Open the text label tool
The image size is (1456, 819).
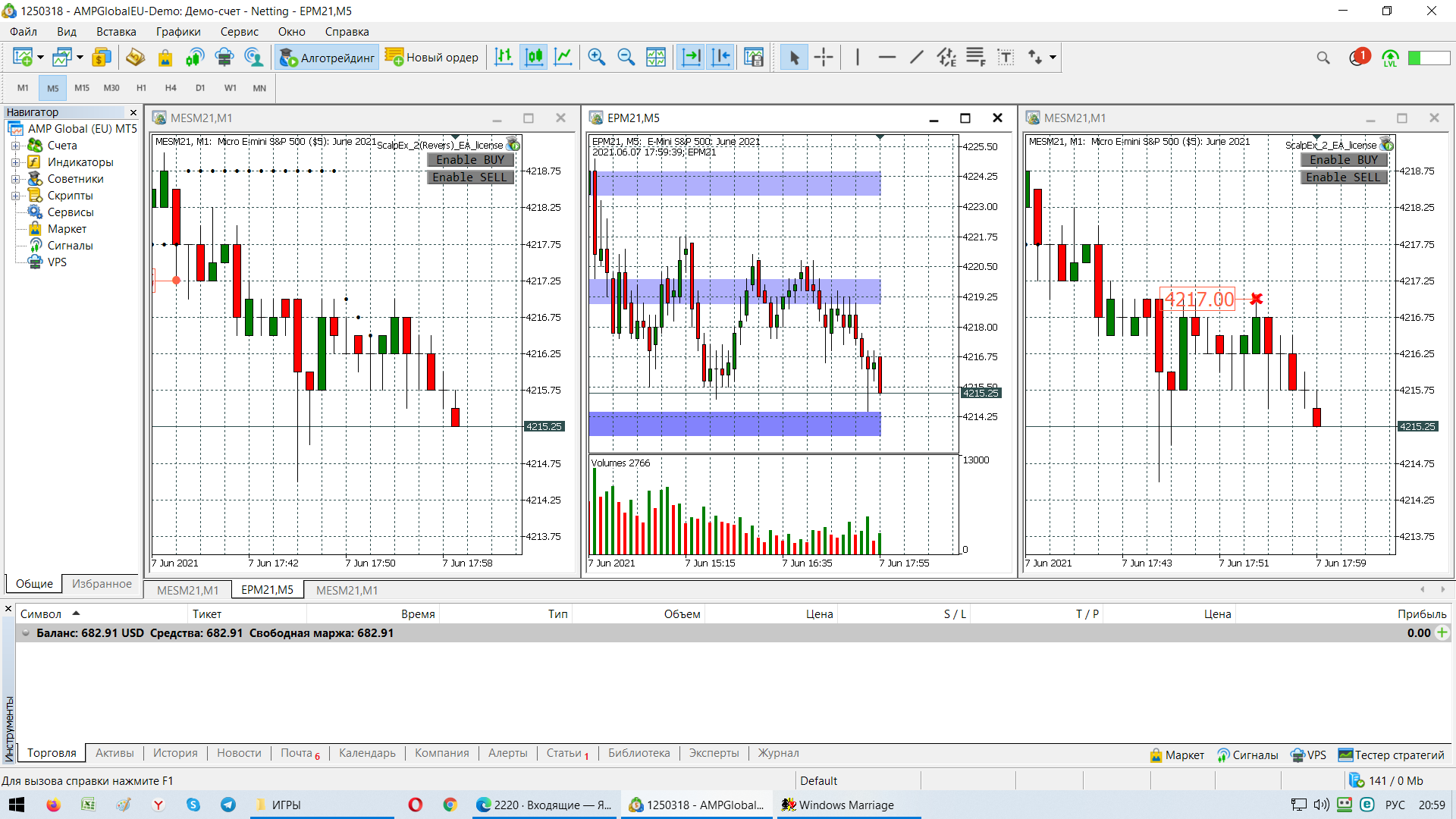[1006, 58]
